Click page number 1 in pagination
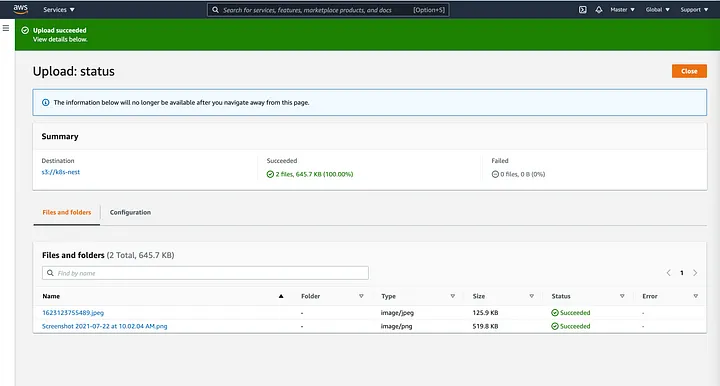The image size is (720, 386). click(682, 273)
